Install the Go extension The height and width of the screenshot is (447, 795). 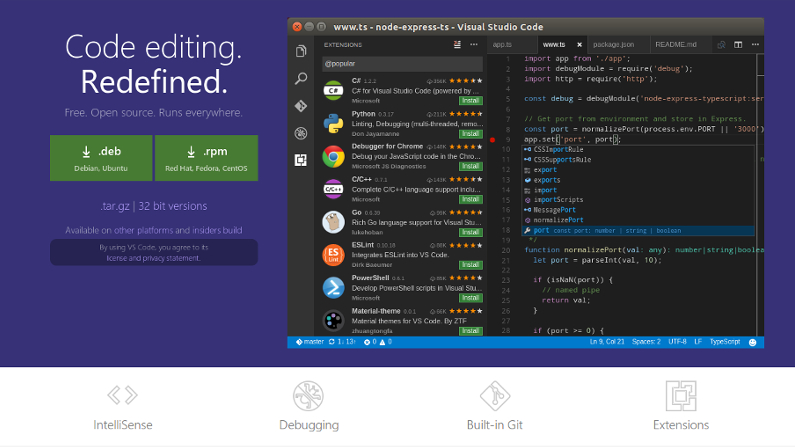click(x=471, y=232)
